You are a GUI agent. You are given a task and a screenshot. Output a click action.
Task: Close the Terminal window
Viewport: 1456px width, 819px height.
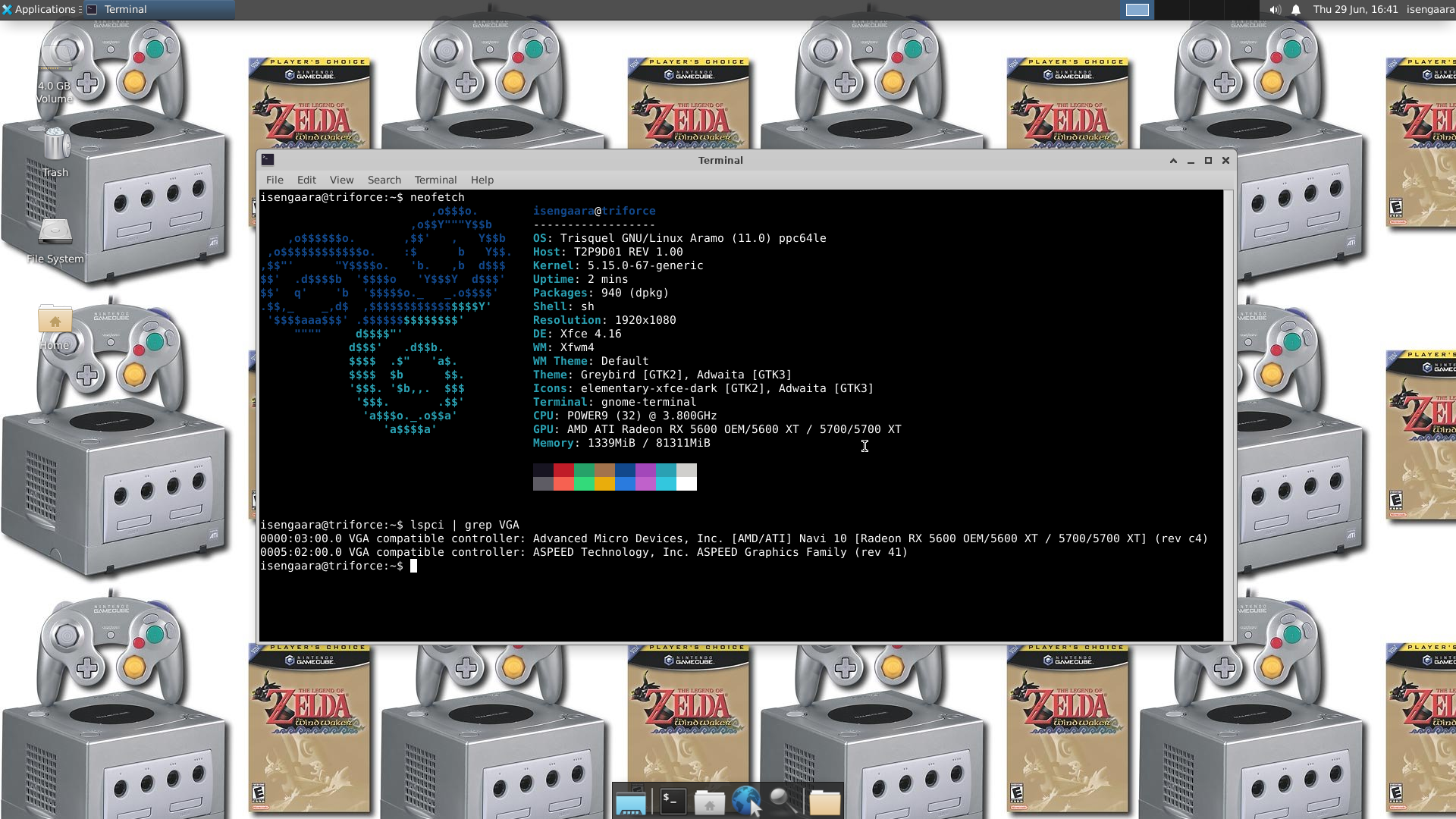tap(1225, 160)
